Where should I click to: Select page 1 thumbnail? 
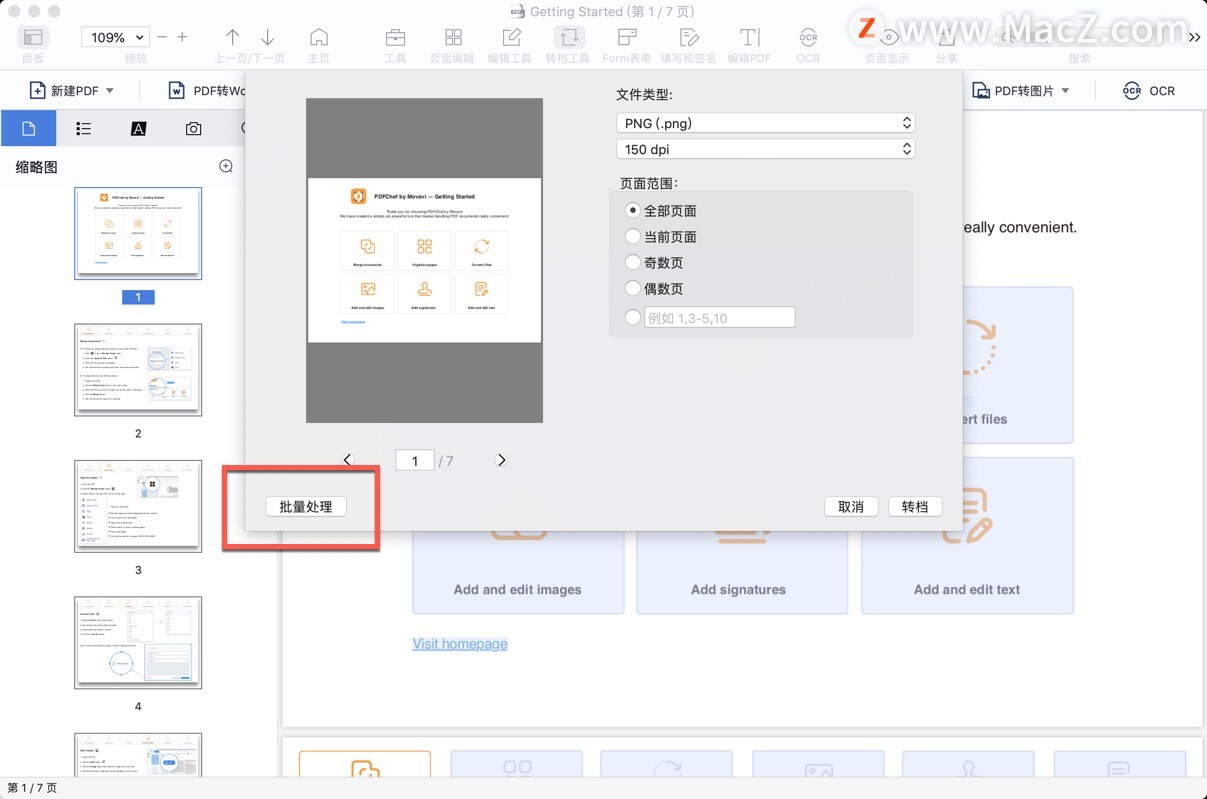point(138,233)
